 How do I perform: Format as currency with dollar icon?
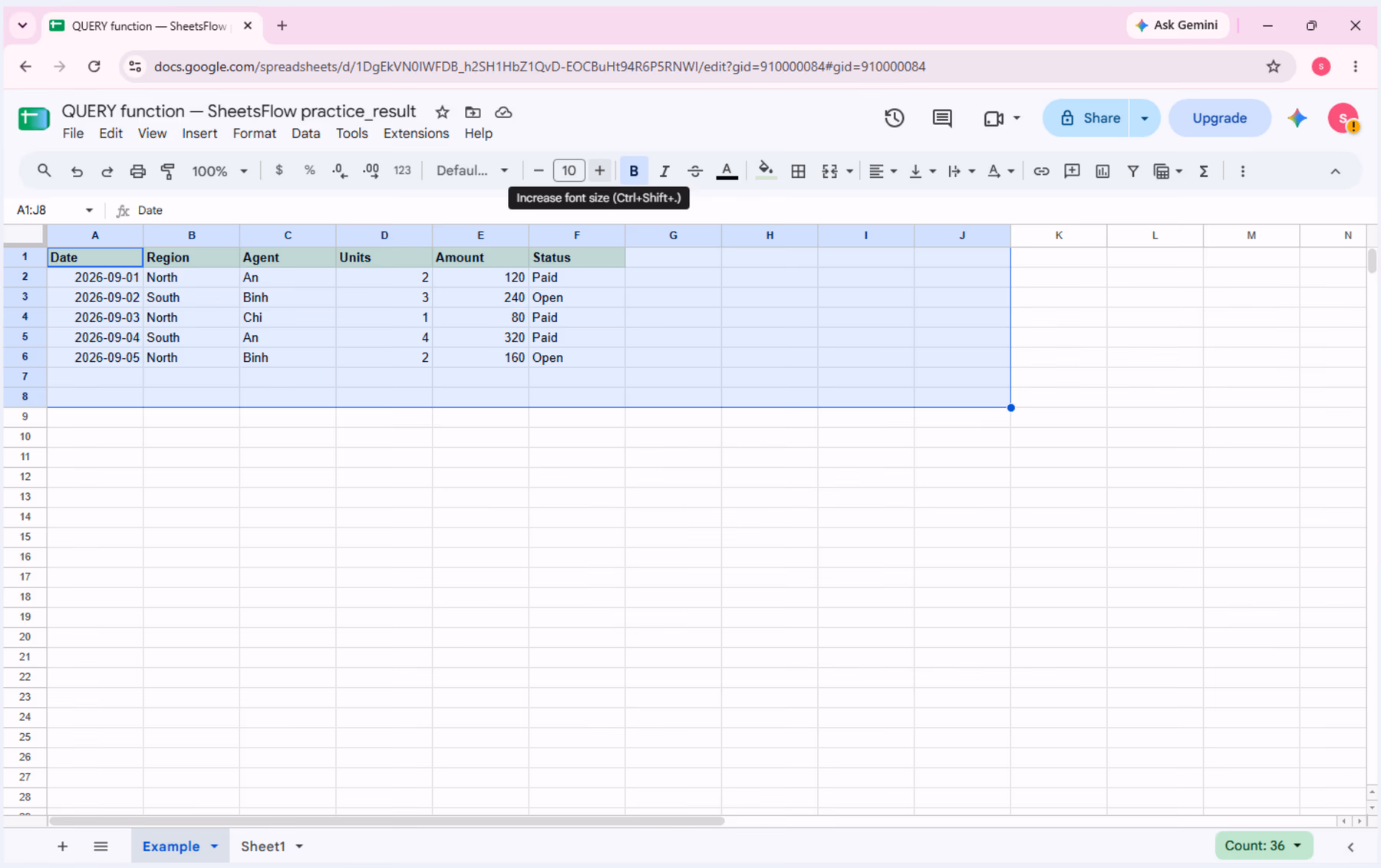279,170
